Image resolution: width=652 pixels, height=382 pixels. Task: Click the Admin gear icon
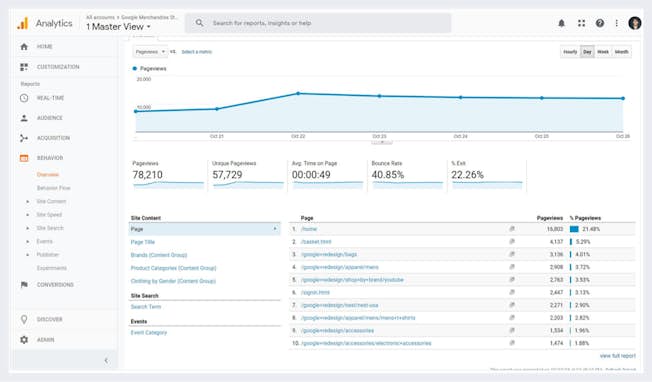(24, 340)
